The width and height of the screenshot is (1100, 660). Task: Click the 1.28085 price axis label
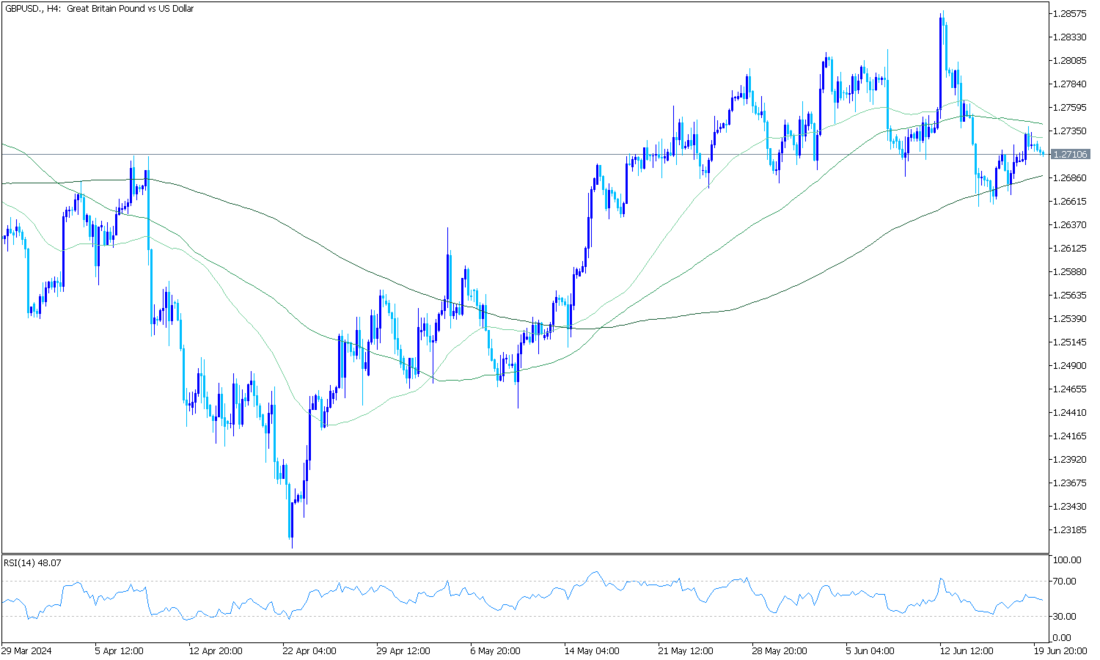click(1071, 61)
